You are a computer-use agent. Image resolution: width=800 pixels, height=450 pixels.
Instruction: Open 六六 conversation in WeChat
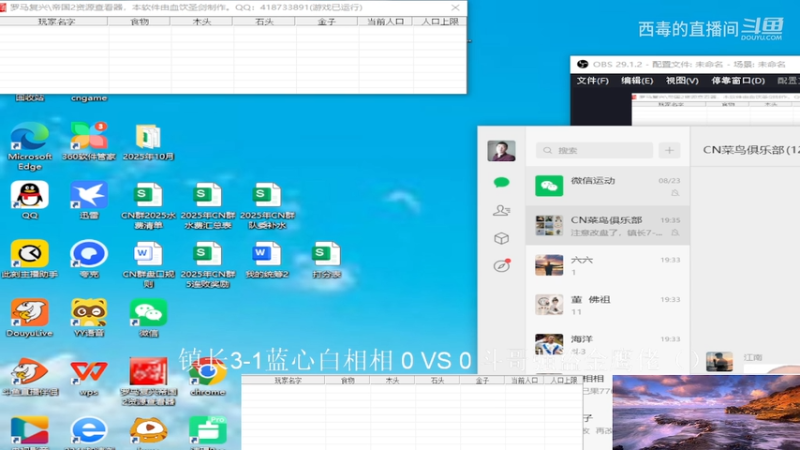(x=608, y=265)
